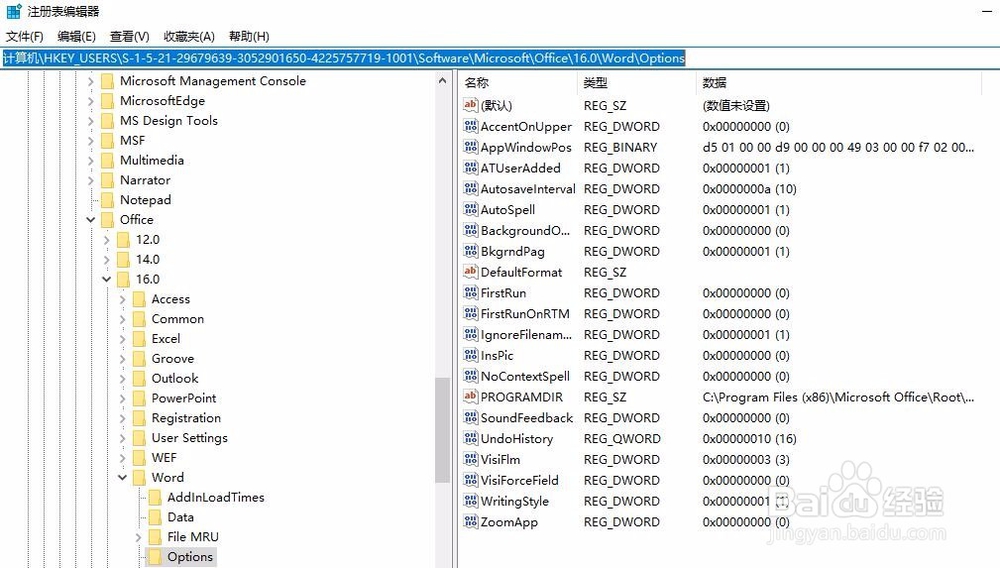This screenshot has height=568, width=1000.
Task: Select the Groove folder icon
Action: (x=139, y=359)
